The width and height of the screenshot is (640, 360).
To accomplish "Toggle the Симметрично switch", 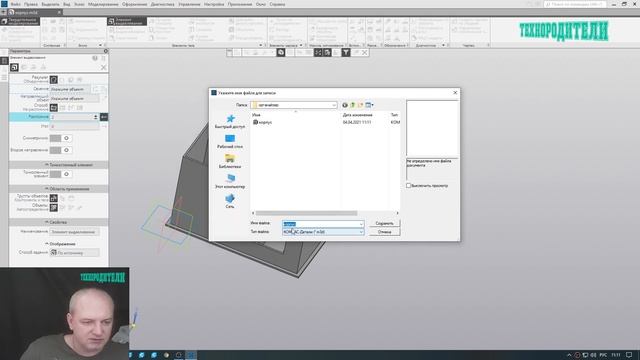I will pos(61,138).
